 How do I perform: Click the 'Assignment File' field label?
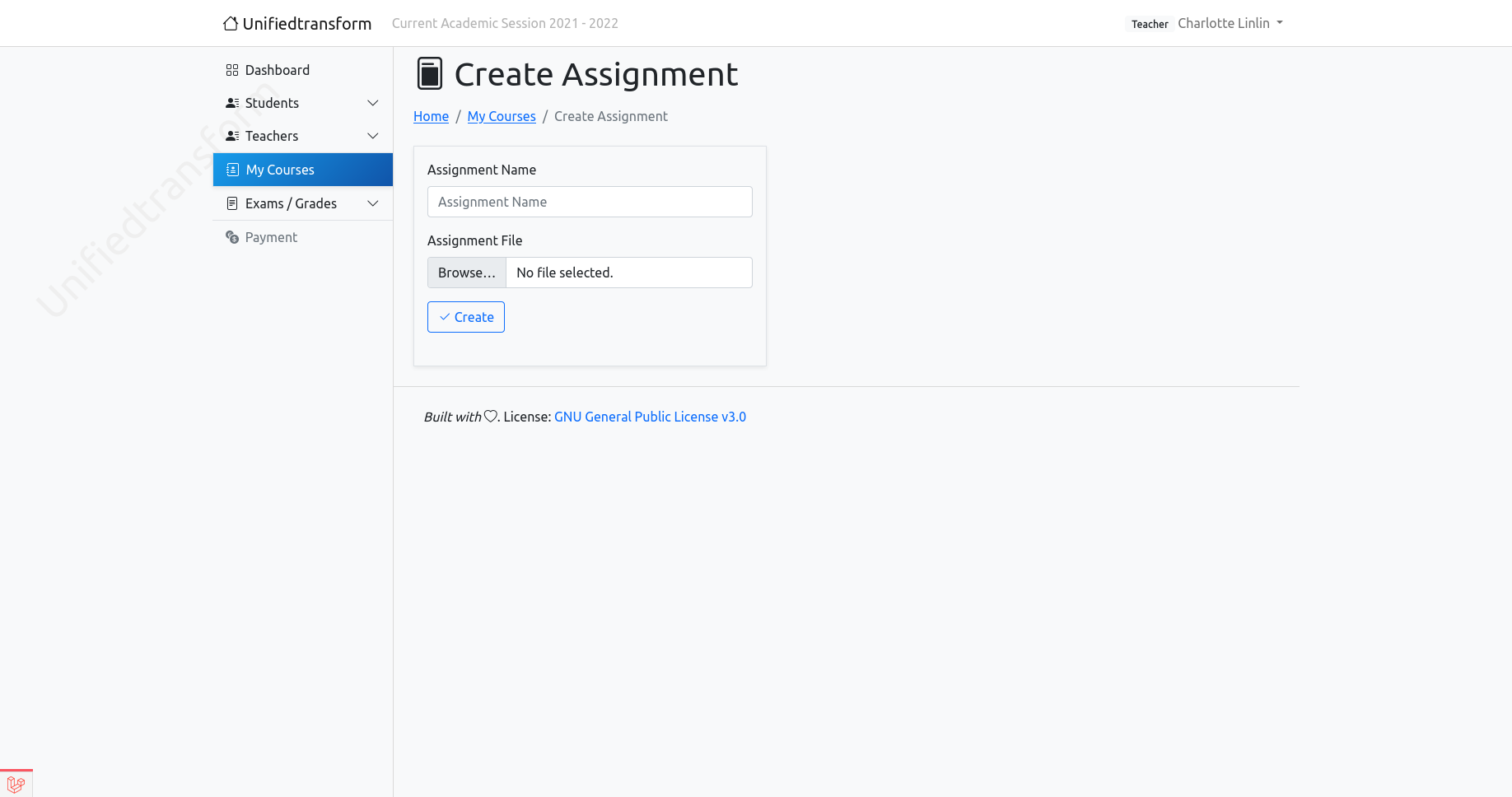click(475, 240)
